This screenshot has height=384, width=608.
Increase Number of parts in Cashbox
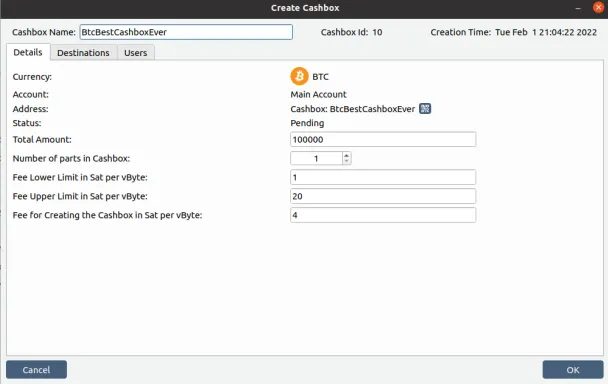(347, 155)
